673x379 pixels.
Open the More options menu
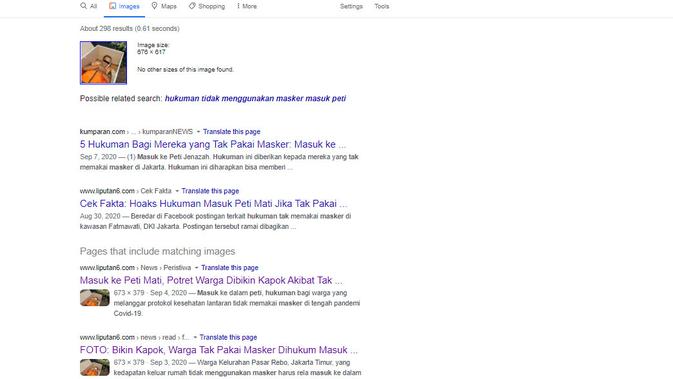pos(247,6)
